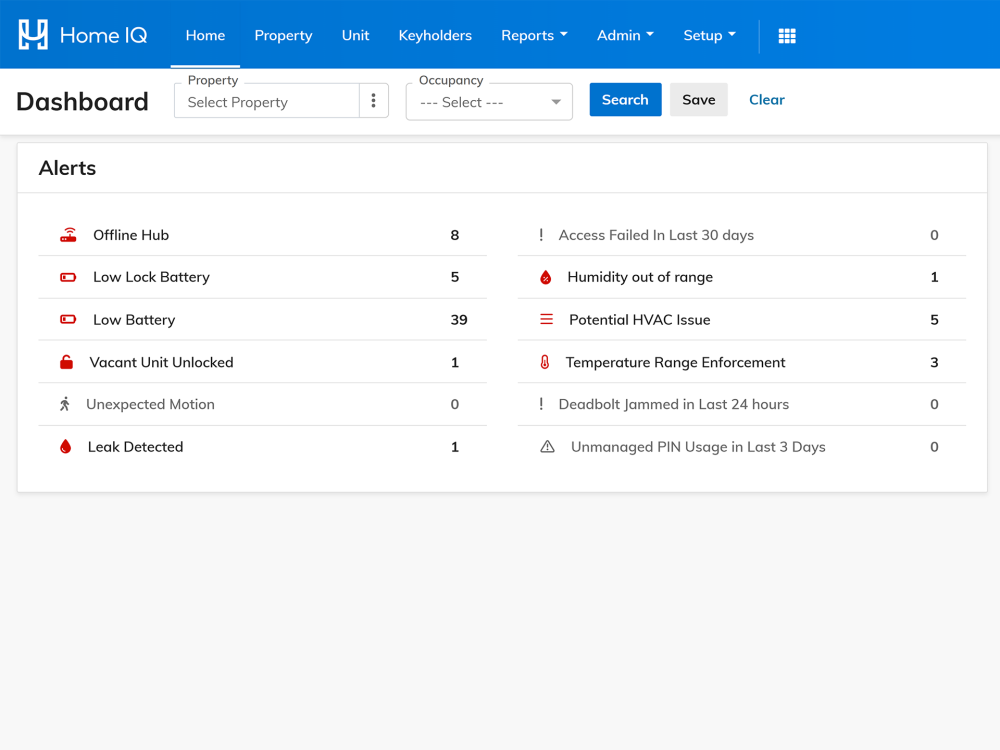Viewport: 1000px width, 750px height.
Task: Click the Unexpected Motion walking icon
Action: click(64, 404)
